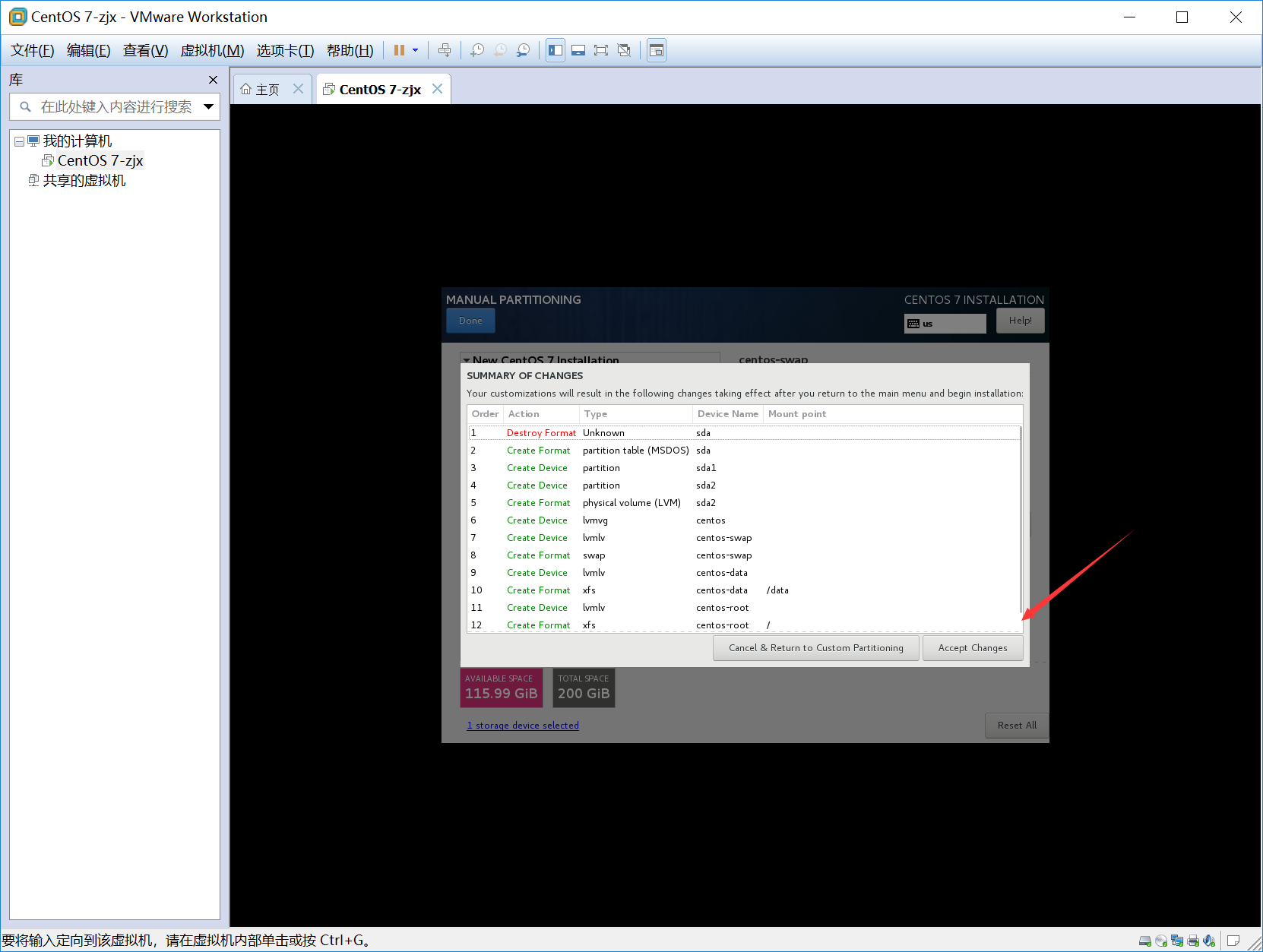
Task: Select the xfs /data mount point row
Action: pos(744,590)
